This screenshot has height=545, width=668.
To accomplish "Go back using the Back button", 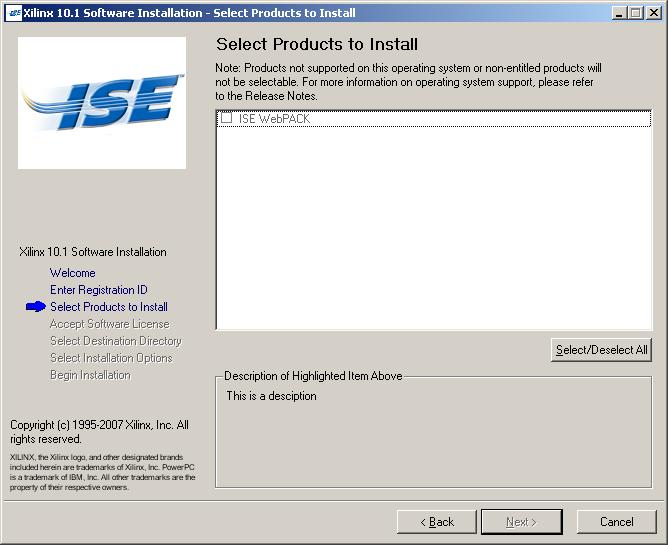I will point(437,522).
